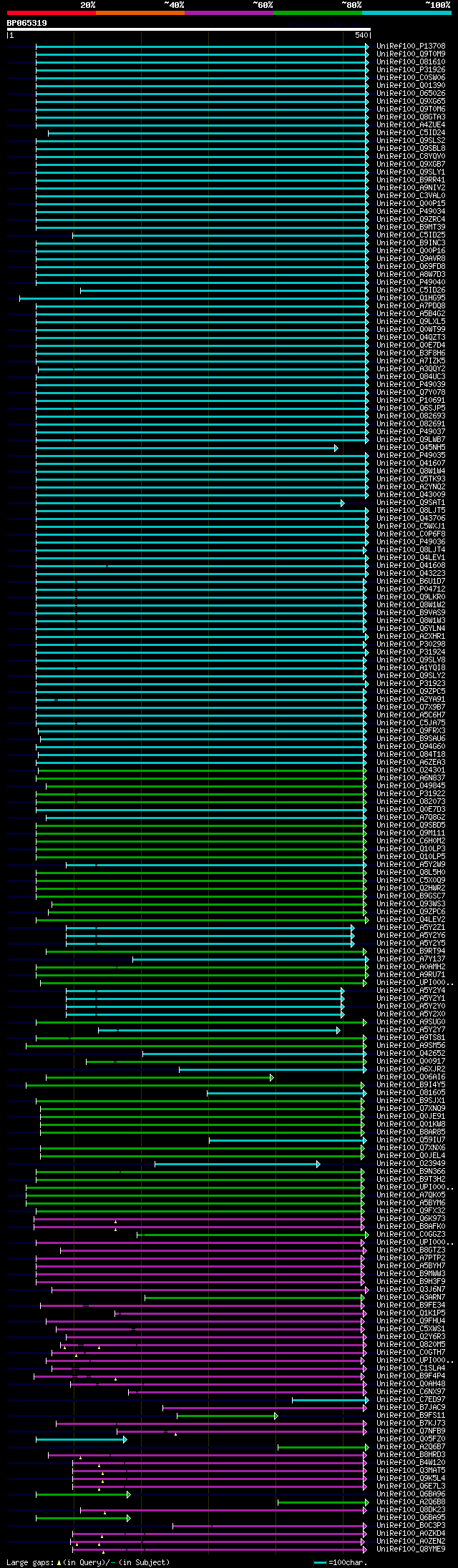
Task: Open hit UniRef100_P13708
Action: [411, 46]
